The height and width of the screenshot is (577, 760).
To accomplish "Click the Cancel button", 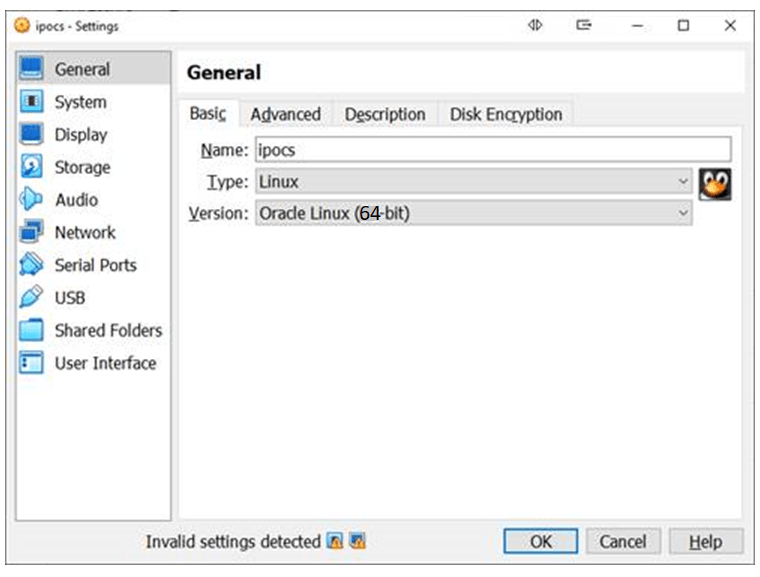I will point(623,541).
